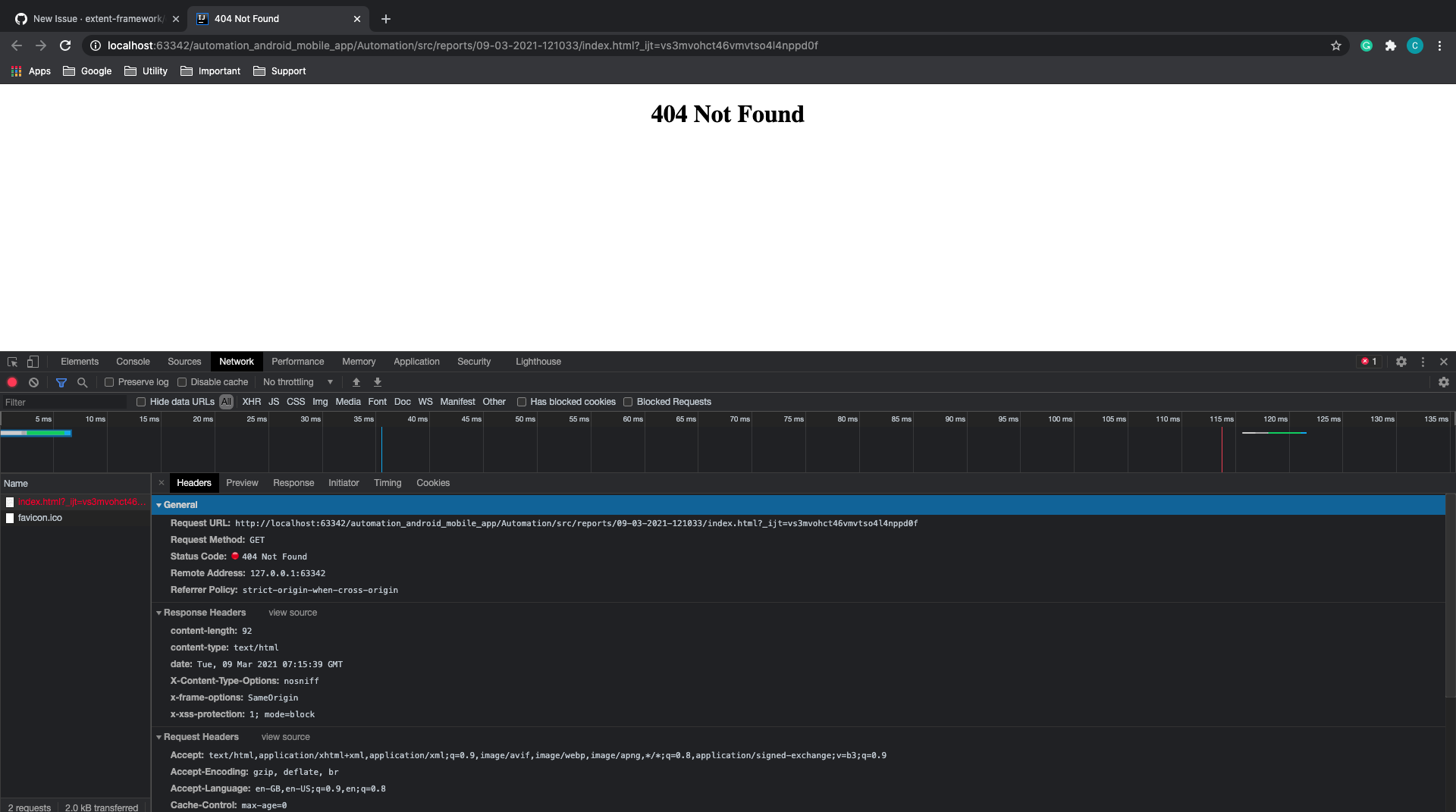Open the Extensions puzzle icon

click(1391, 45)
